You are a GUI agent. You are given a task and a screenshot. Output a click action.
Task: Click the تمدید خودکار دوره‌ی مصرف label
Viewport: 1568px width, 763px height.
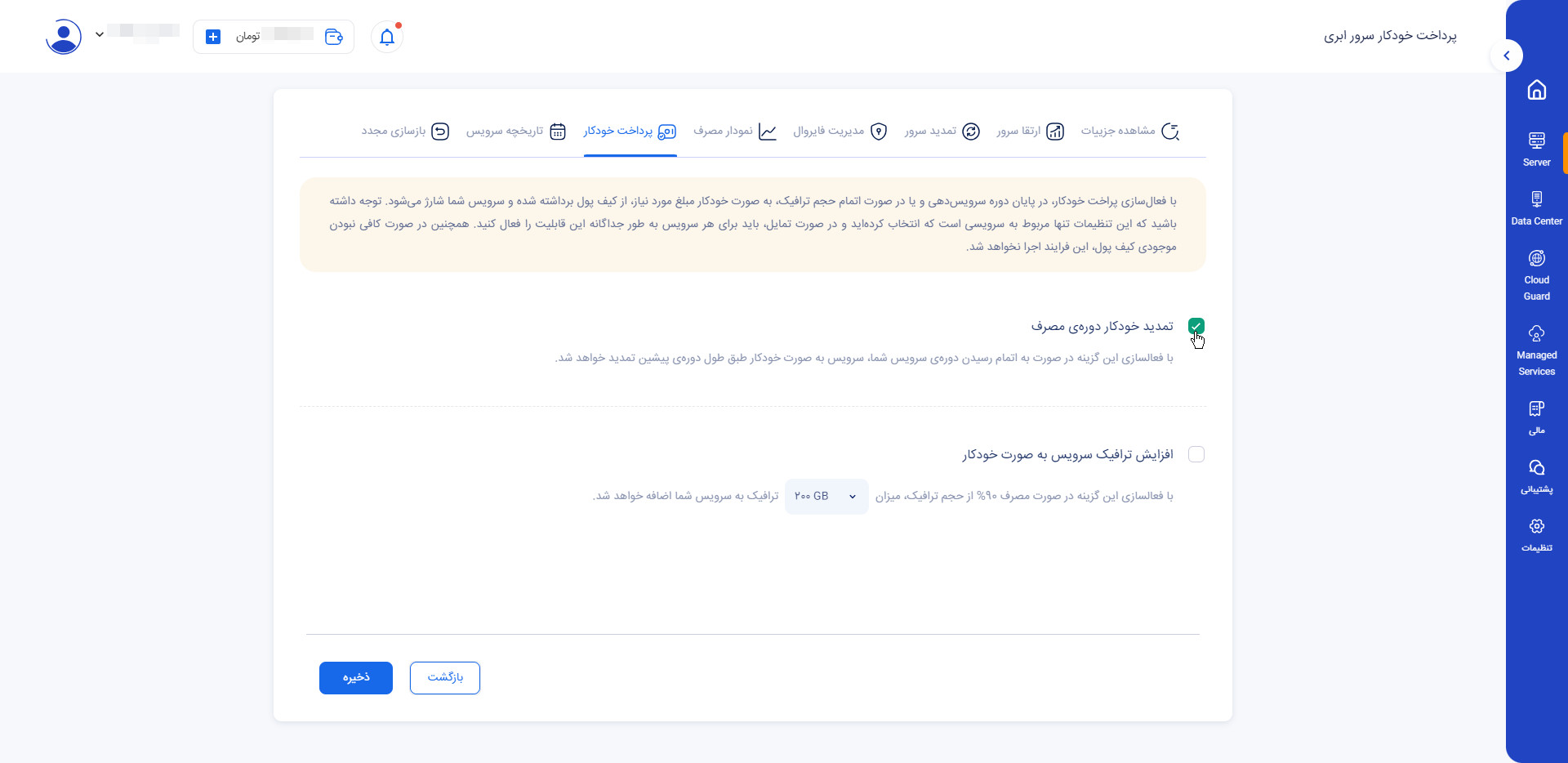click(1102, 327)
